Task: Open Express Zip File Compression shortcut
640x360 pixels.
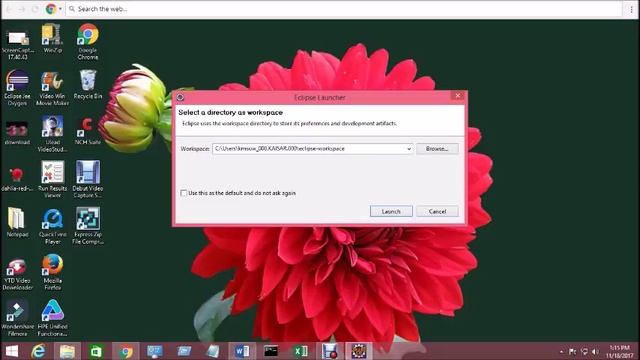Action: [x=88, y=226]
